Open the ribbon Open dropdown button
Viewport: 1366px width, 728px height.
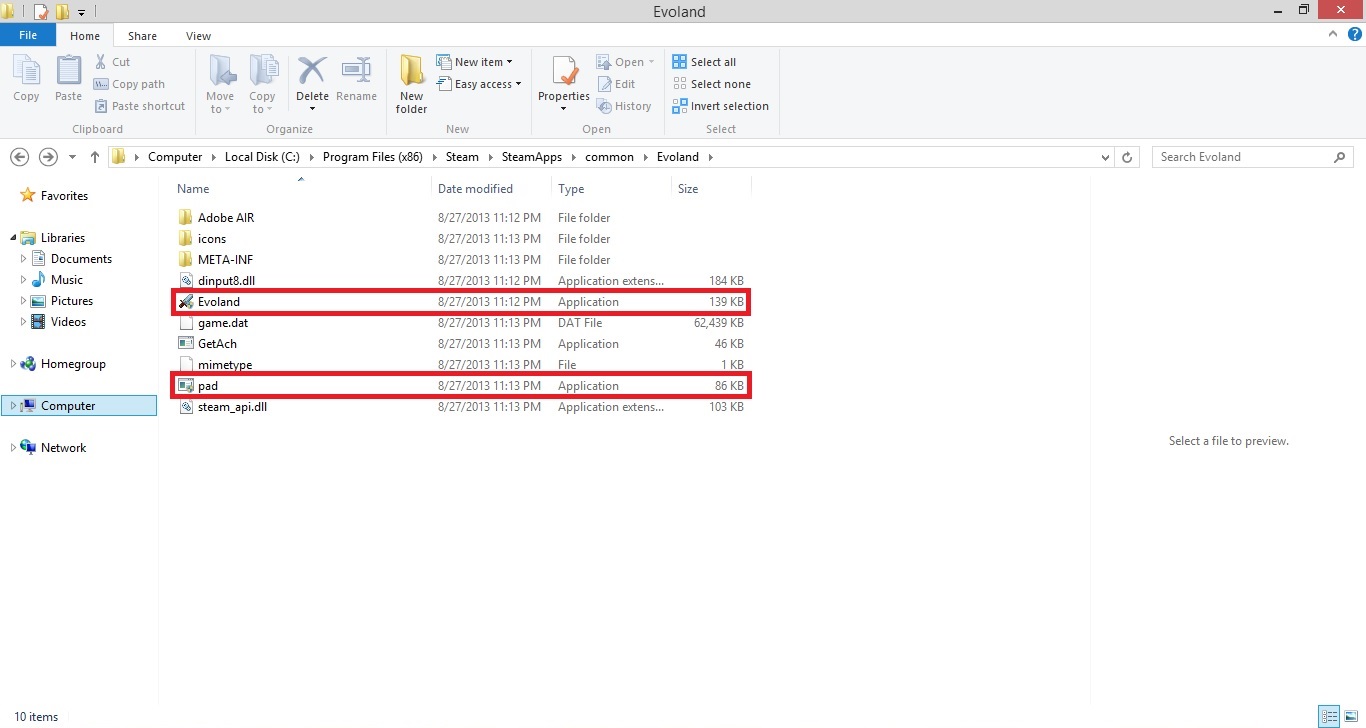tap(625, 62)
